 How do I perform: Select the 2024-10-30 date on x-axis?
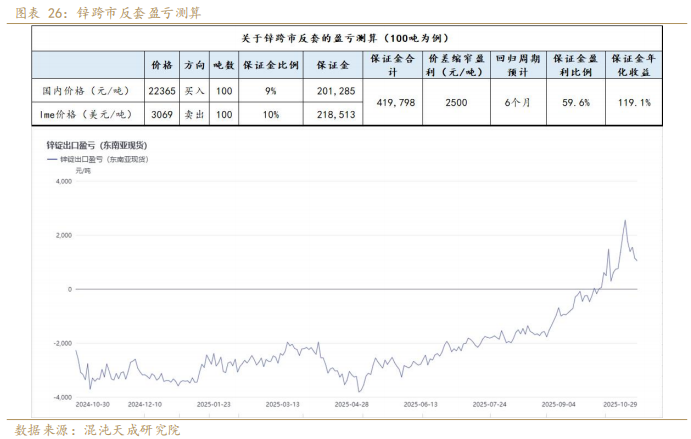[x=92, y=404]
